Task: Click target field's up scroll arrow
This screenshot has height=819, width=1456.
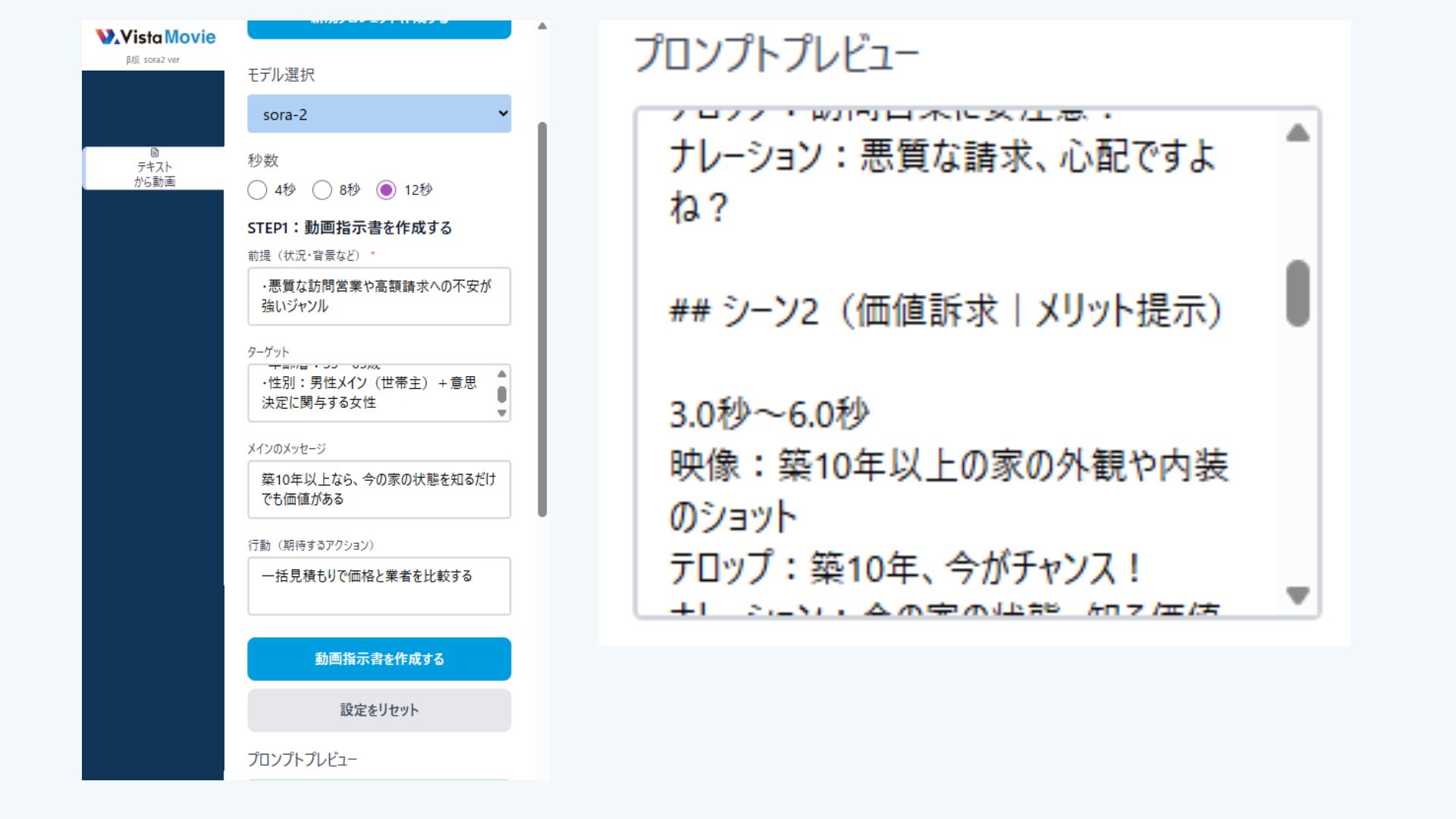Action: (x=501, y=374)
